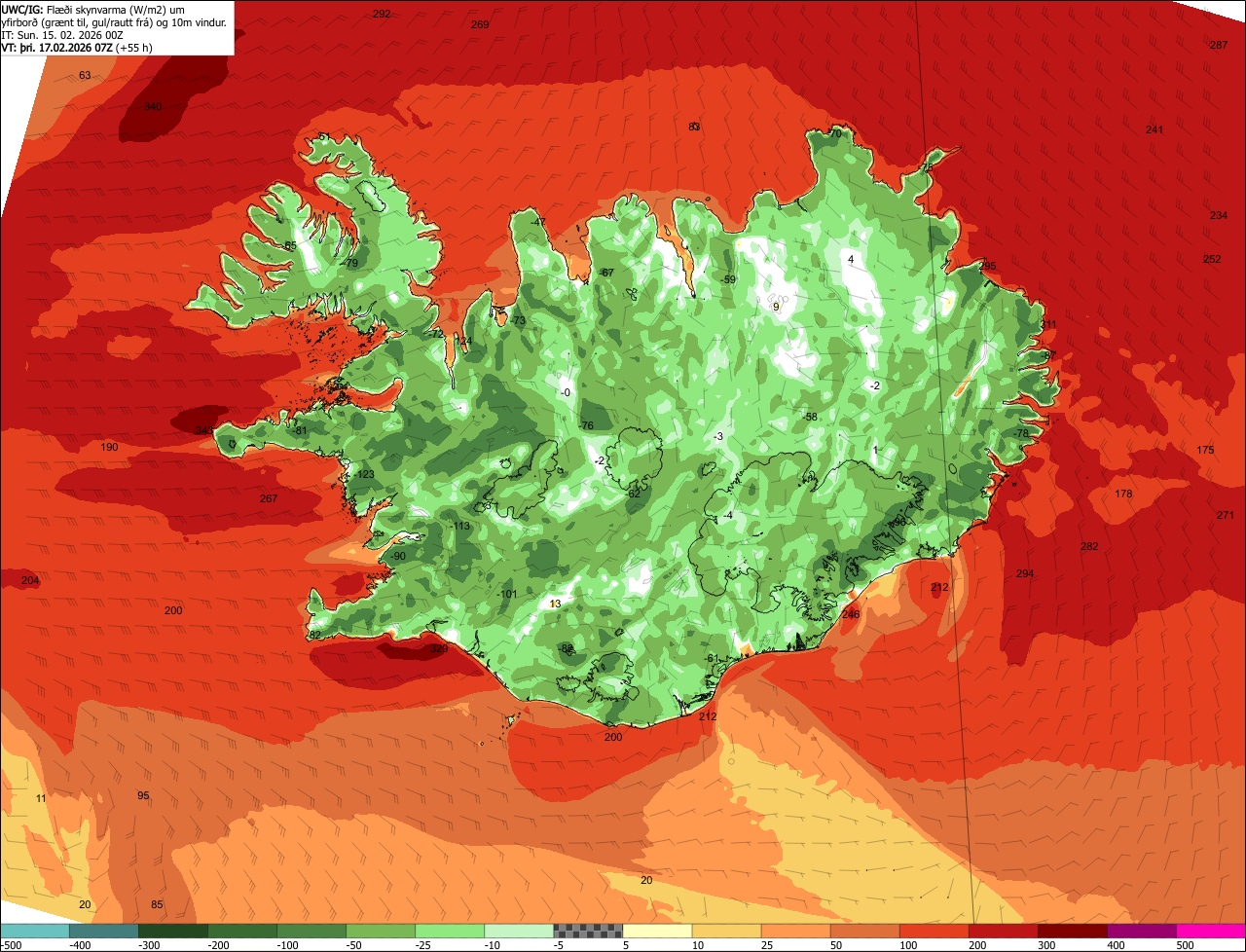This screenshot has width=1246, height=952.
Task: Click legend color swatch between -500 and -400
Action: point(35,931)
